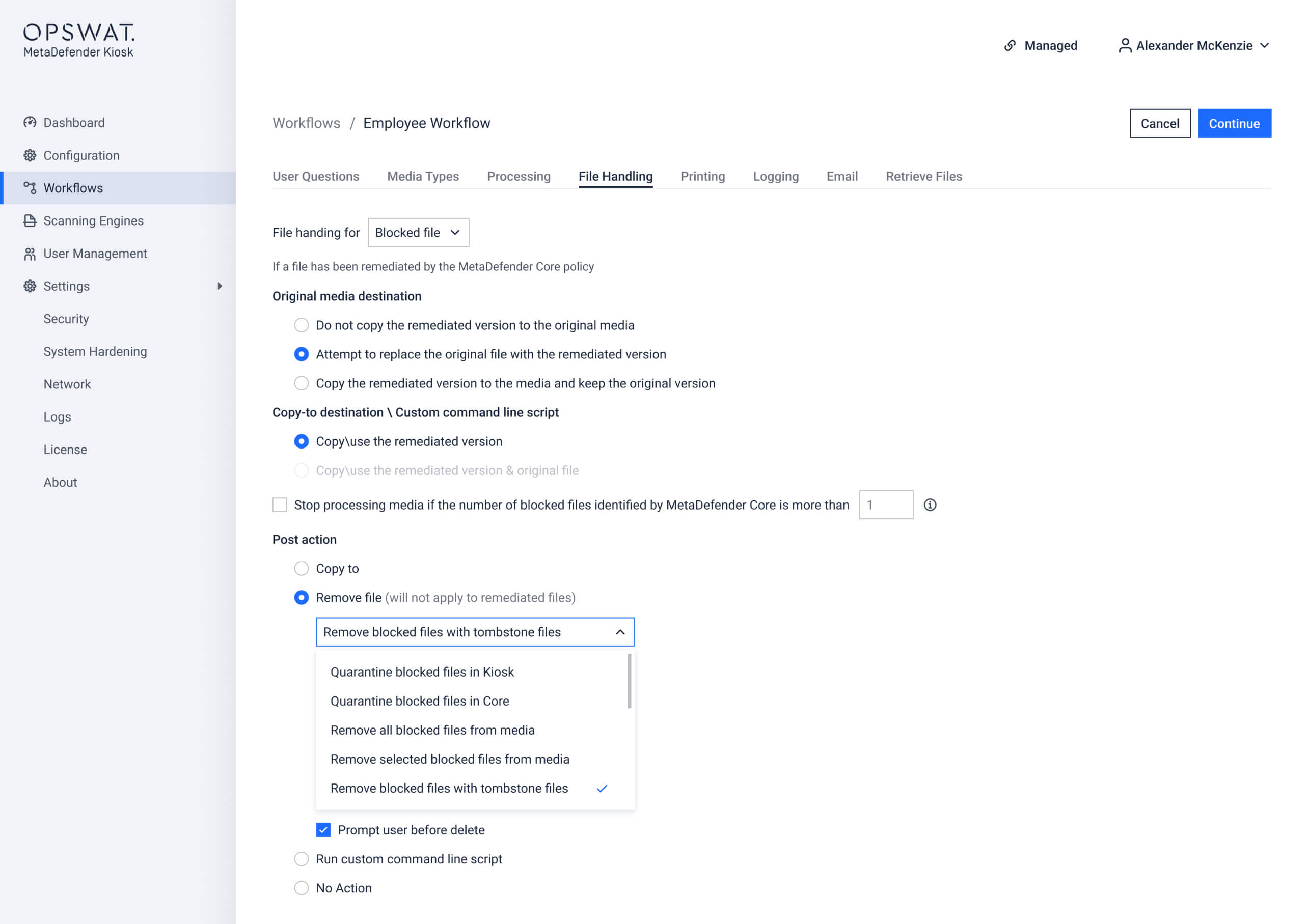This screenshot has height=924, width=1308.
Task: Open the File handling for dropdown
Action: (x=418, y=232)
